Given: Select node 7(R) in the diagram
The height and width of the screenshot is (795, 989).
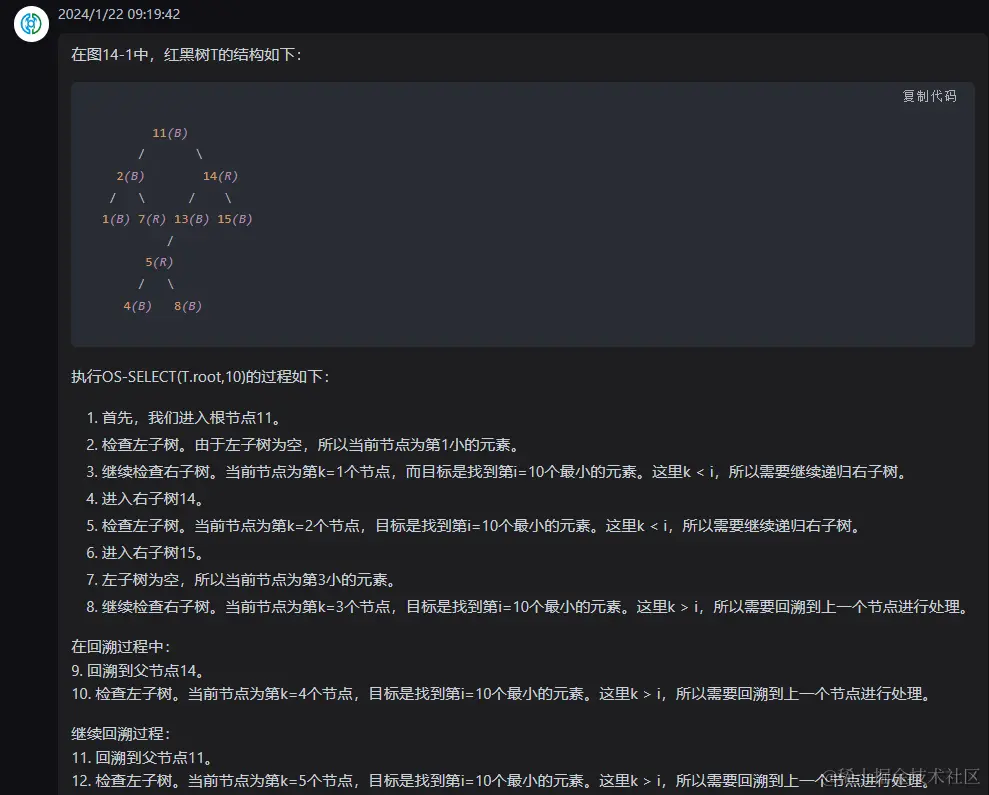Looking at the screenshot, I should [x=152, y=218].
